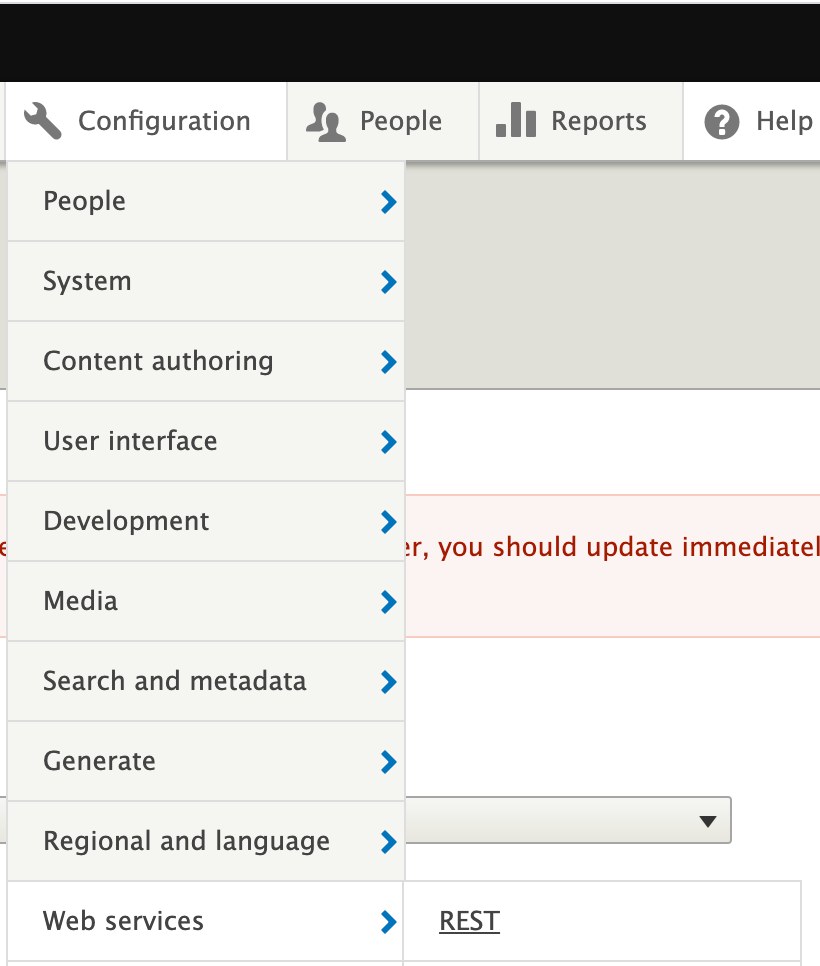Viewport: 820px width, 966px height.
Task: Expand the Media chevron
Action: pyautogui.click(x=389, y=602)
